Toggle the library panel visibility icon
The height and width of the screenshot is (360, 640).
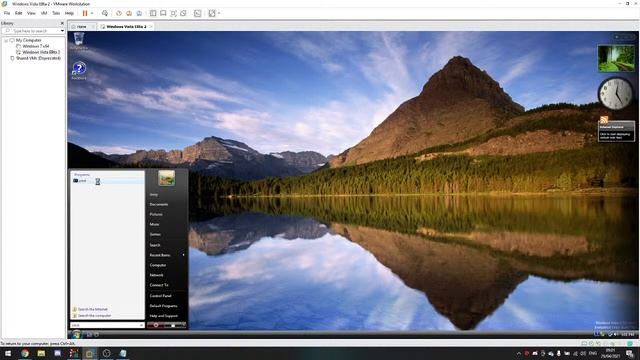[x=153, y=13]
